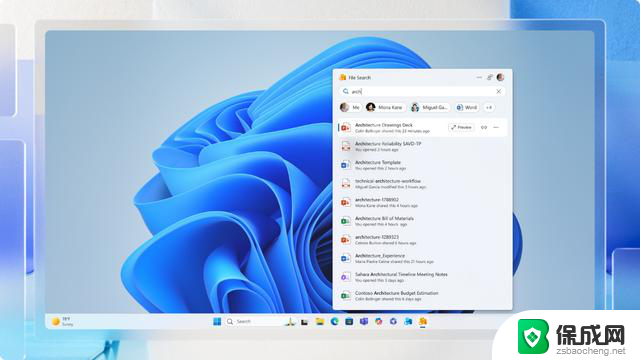
Task: Open PDF icon of Architecture Reliability file
Action: 346,146
